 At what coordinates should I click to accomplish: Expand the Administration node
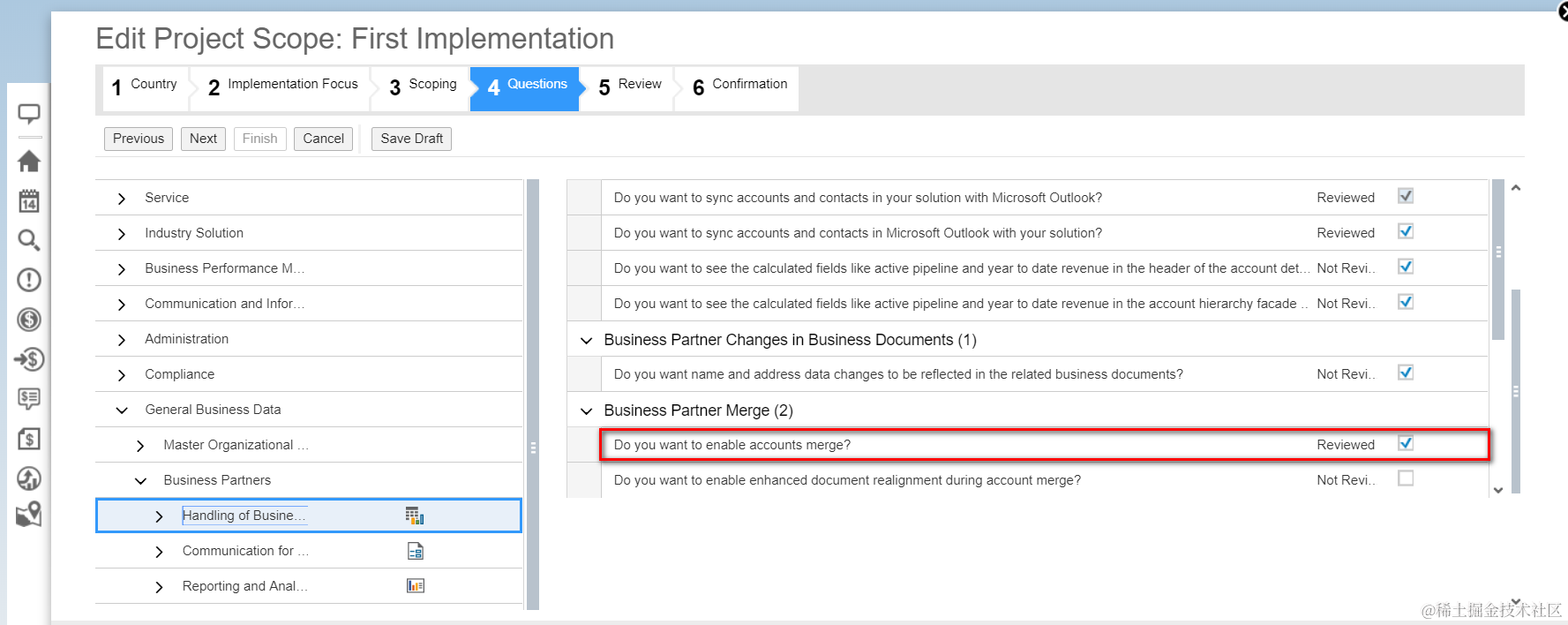click(x=122, y=340)
